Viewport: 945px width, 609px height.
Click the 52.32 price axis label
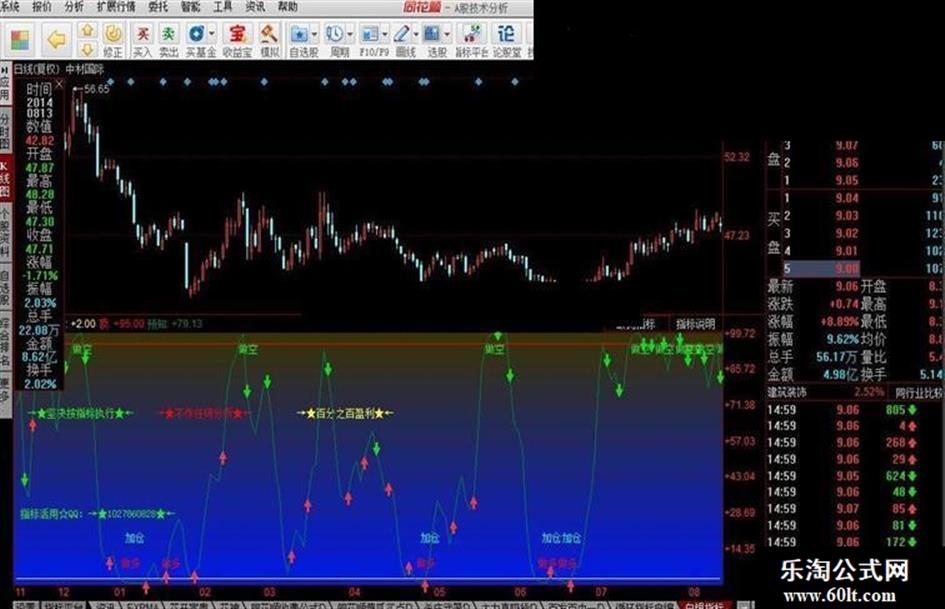tap(736, 157)
